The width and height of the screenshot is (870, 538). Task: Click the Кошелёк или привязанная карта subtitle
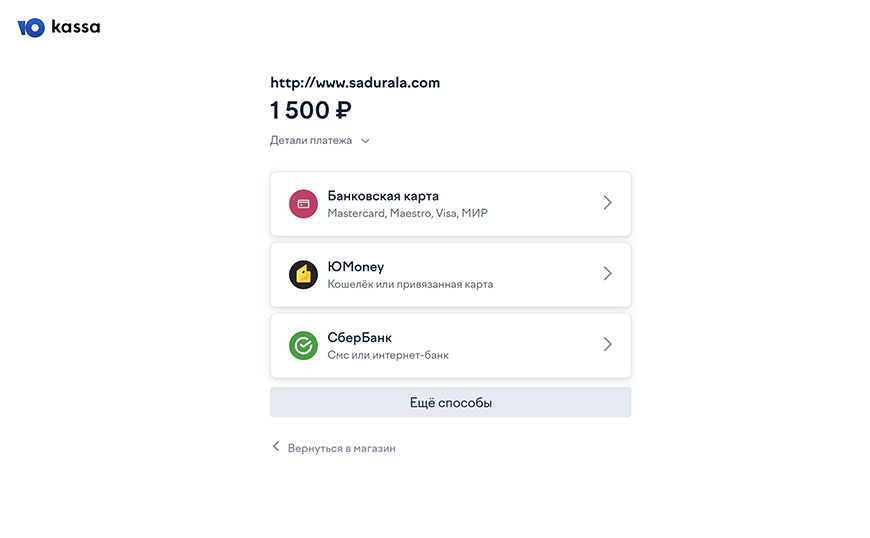click(410, 284)
